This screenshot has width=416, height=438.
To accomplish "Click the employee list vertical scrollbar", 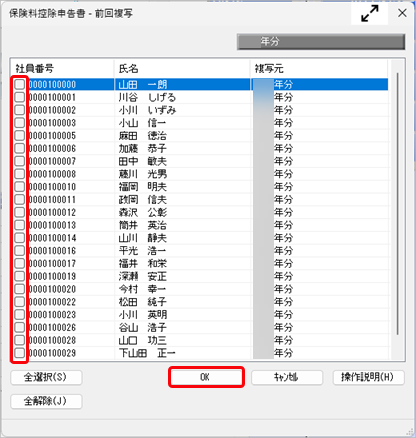I will (397, 204).
